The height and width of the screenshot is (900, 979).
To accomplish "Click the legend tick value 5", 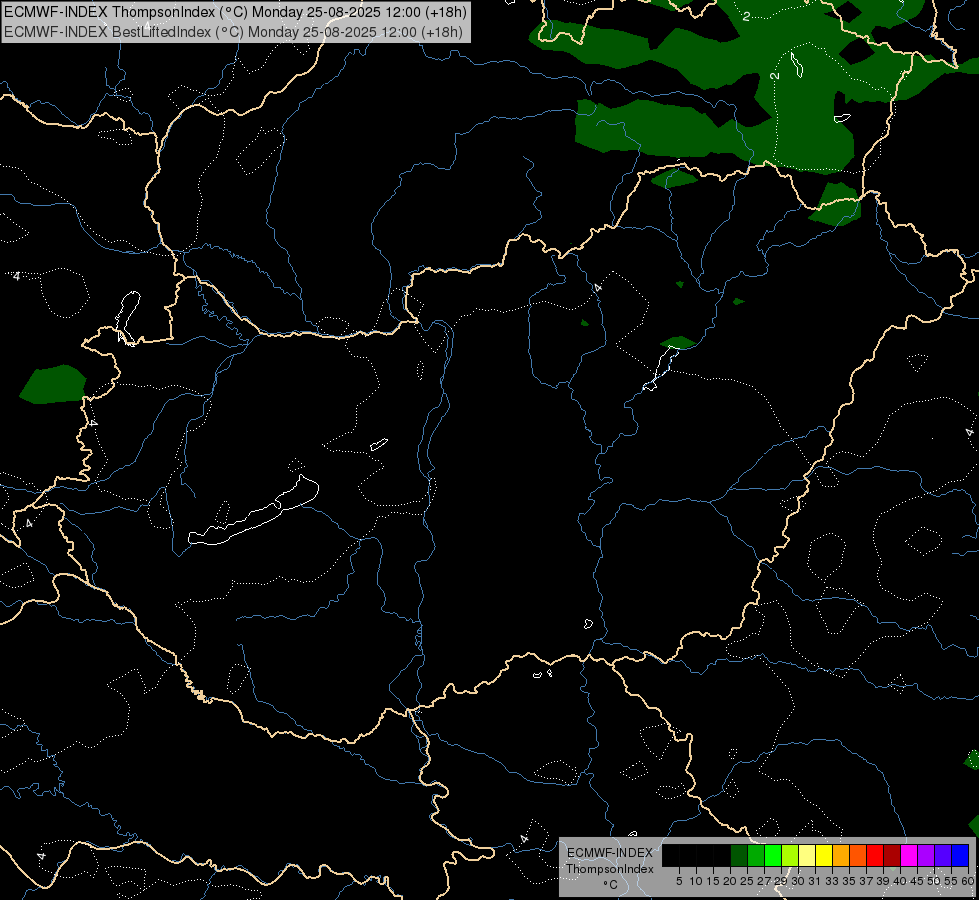I will 679,881.
